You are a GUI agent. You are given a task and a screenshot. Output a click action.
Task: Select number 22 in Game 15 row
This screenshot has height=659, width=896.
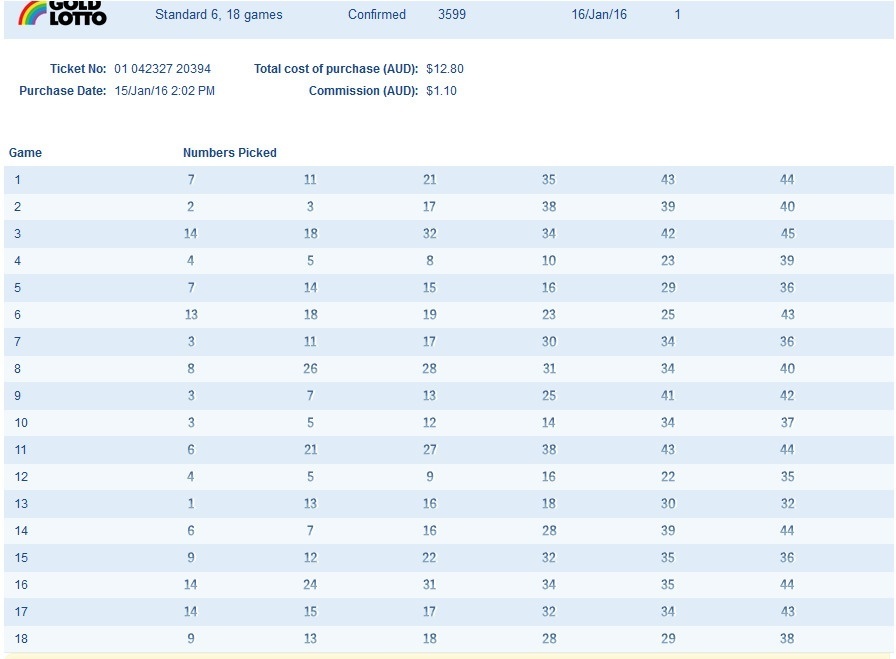tap(430, 558)
